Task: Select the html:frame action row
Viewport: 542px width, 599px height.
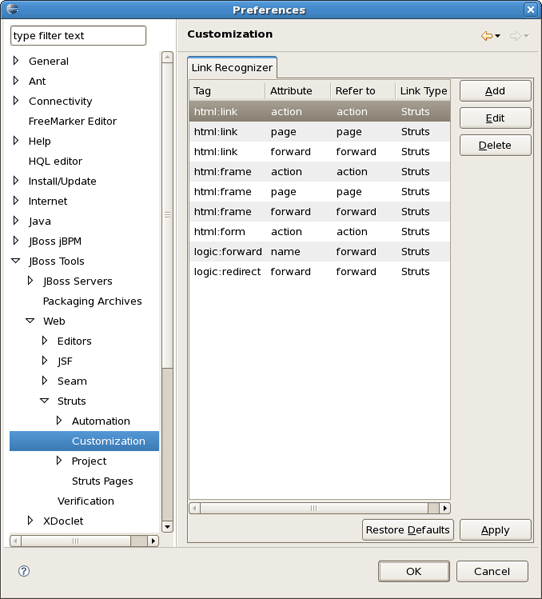Action: pos(320,172)
